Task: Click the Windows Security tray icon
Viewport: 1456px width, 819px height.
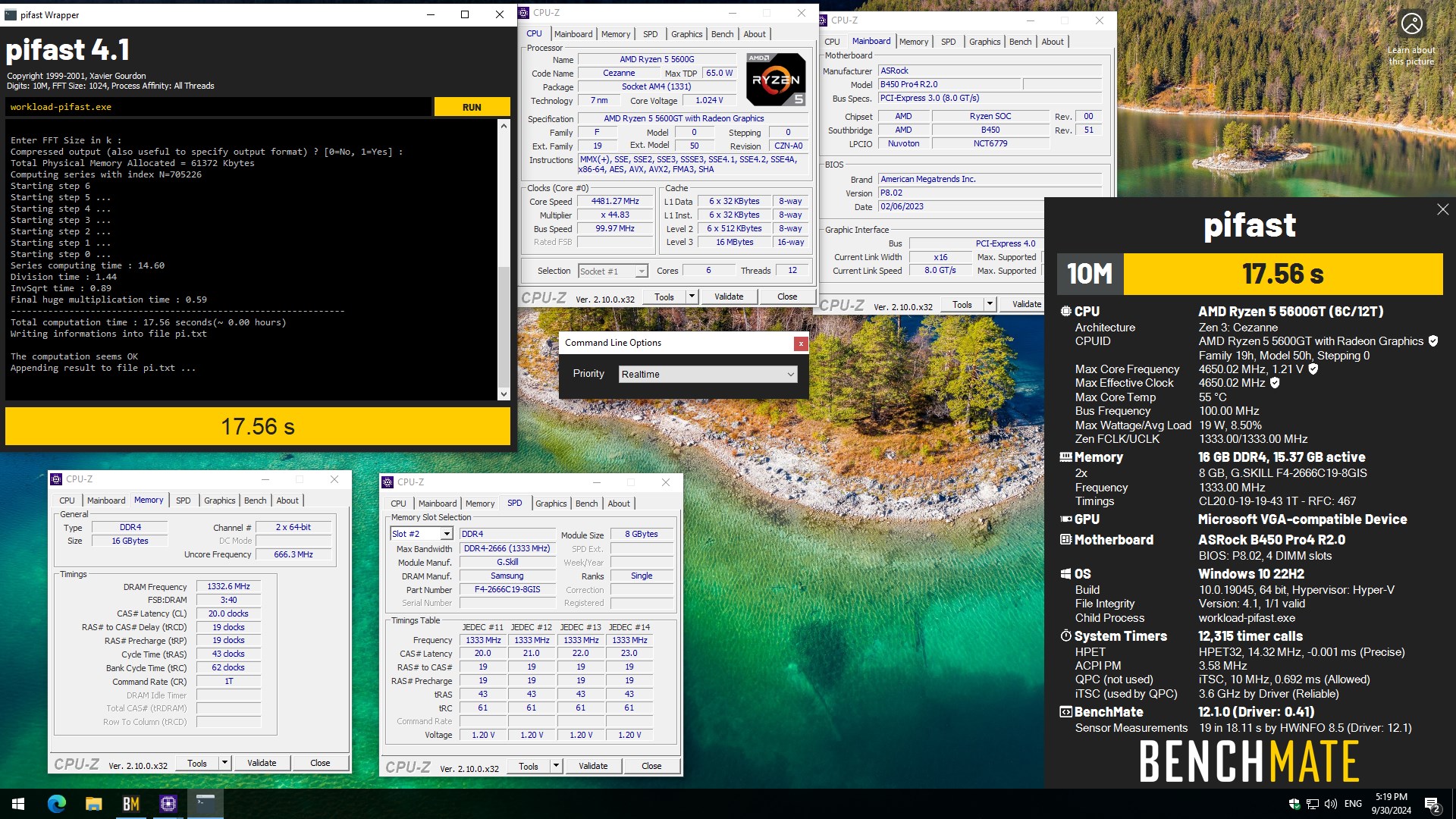Action: click(x=1294, y=804)
